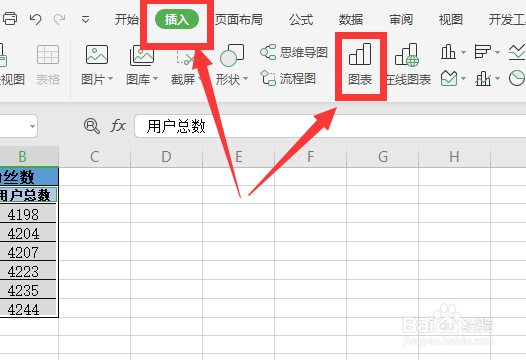
Task: Select column D header
Action: coord(166,157)
